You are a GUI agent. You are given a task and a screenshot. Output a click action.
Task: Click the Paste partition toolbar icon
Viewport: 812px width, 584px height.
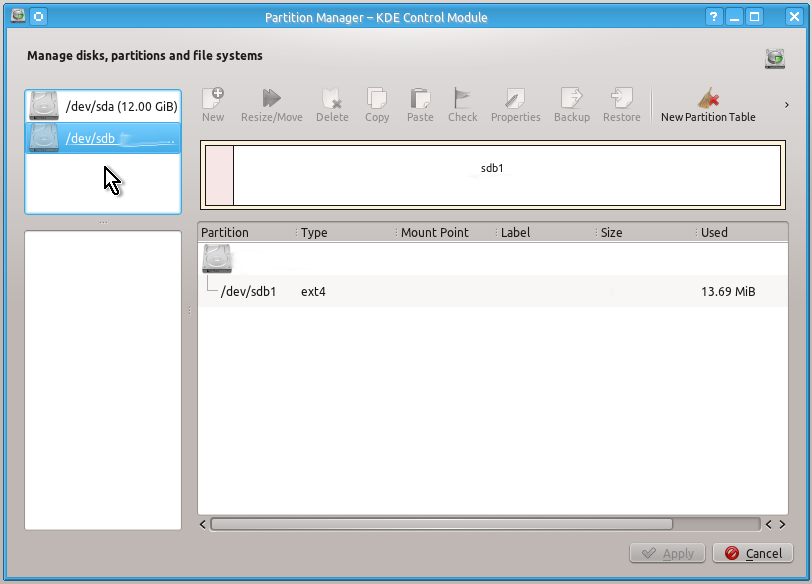pos(420,98)
